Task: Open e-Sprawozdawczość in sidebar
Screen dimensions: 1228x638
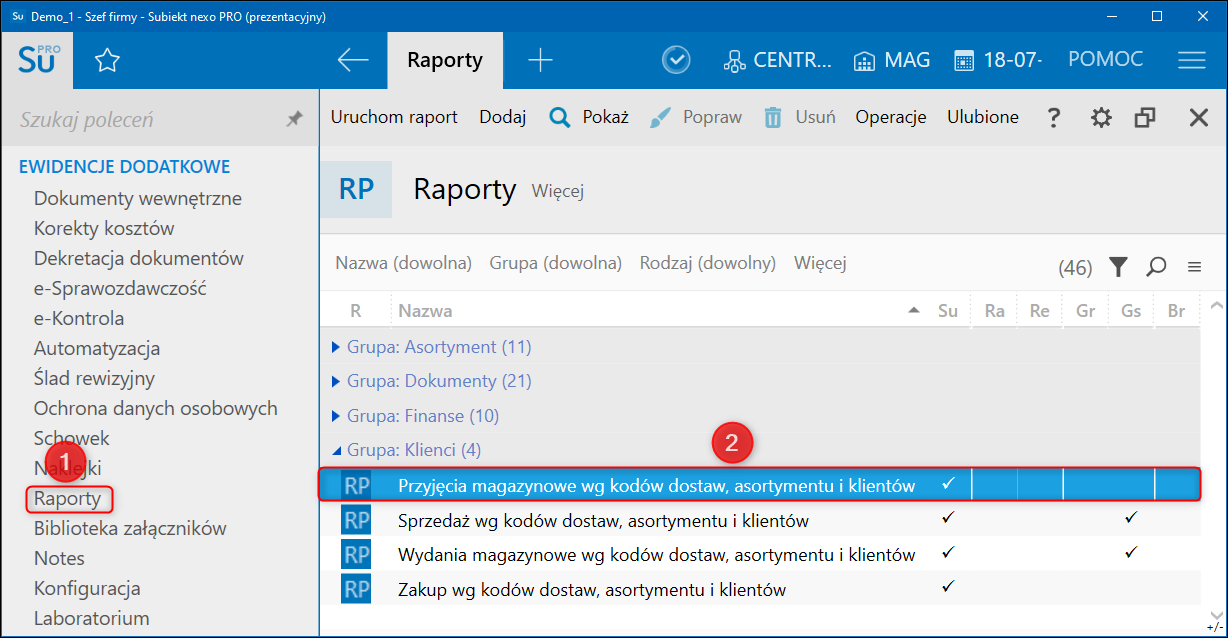Action: pyautogui.click(x=120, y=288)
